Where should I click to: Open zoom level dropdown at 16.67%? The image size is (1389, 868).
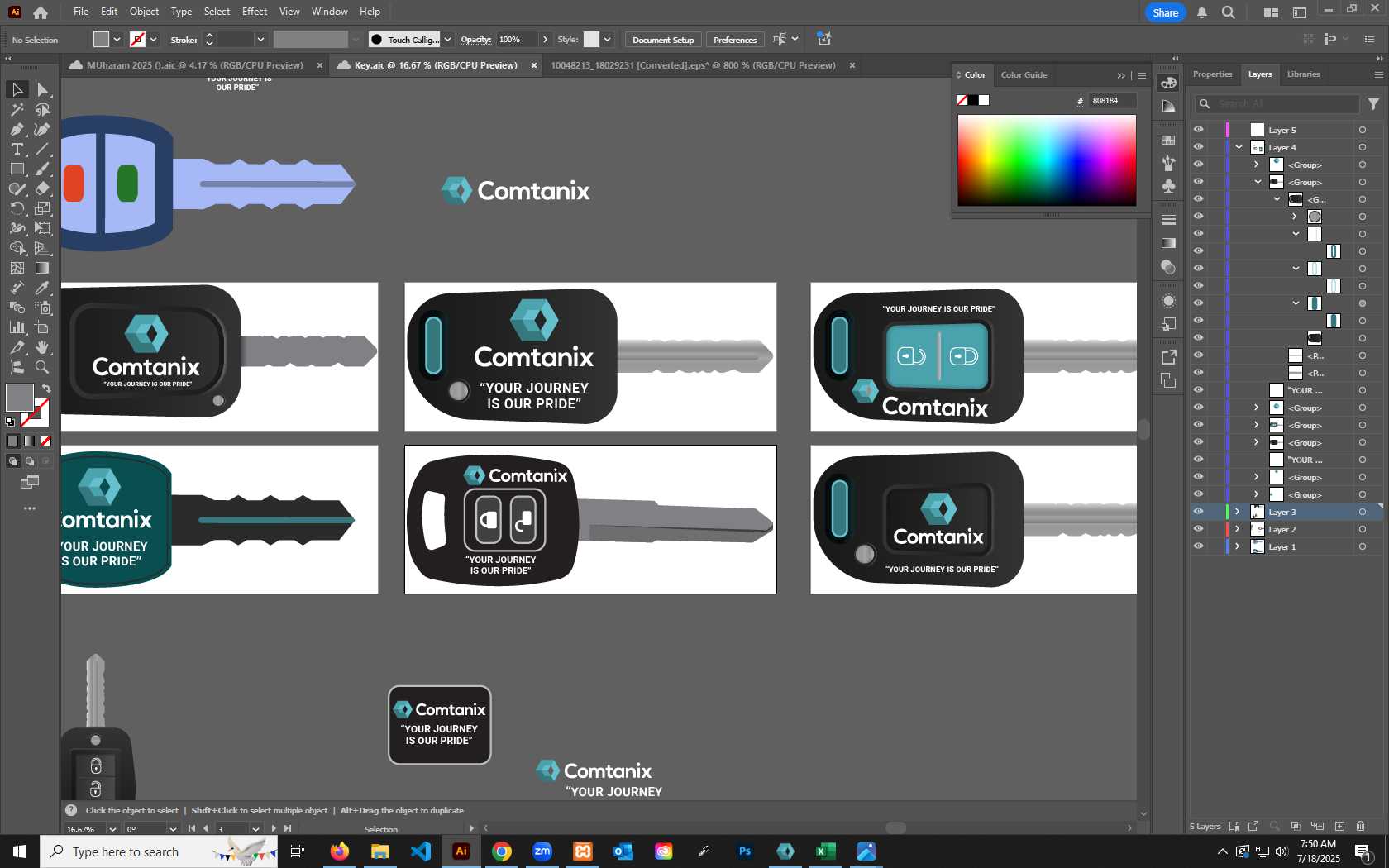[112, 829]
